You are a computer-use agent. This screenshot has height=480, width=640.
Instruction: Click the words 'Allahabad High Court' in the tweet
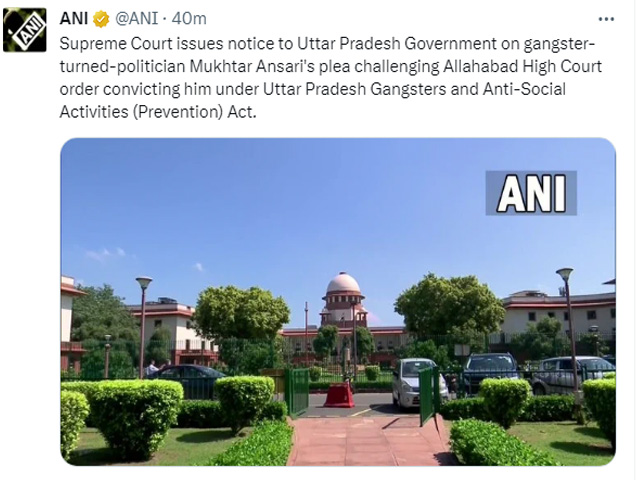523,67
